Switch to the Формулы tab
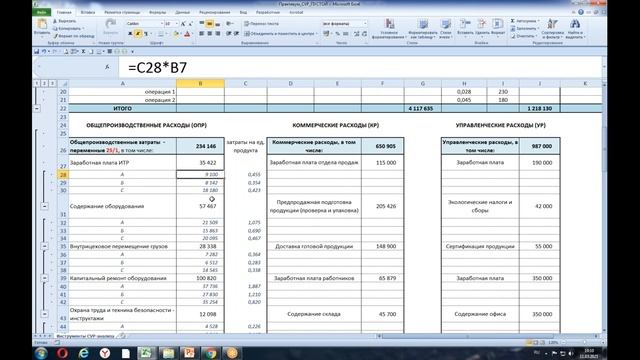The height and width of the screenshot is (360, 640). click(158, 12)
